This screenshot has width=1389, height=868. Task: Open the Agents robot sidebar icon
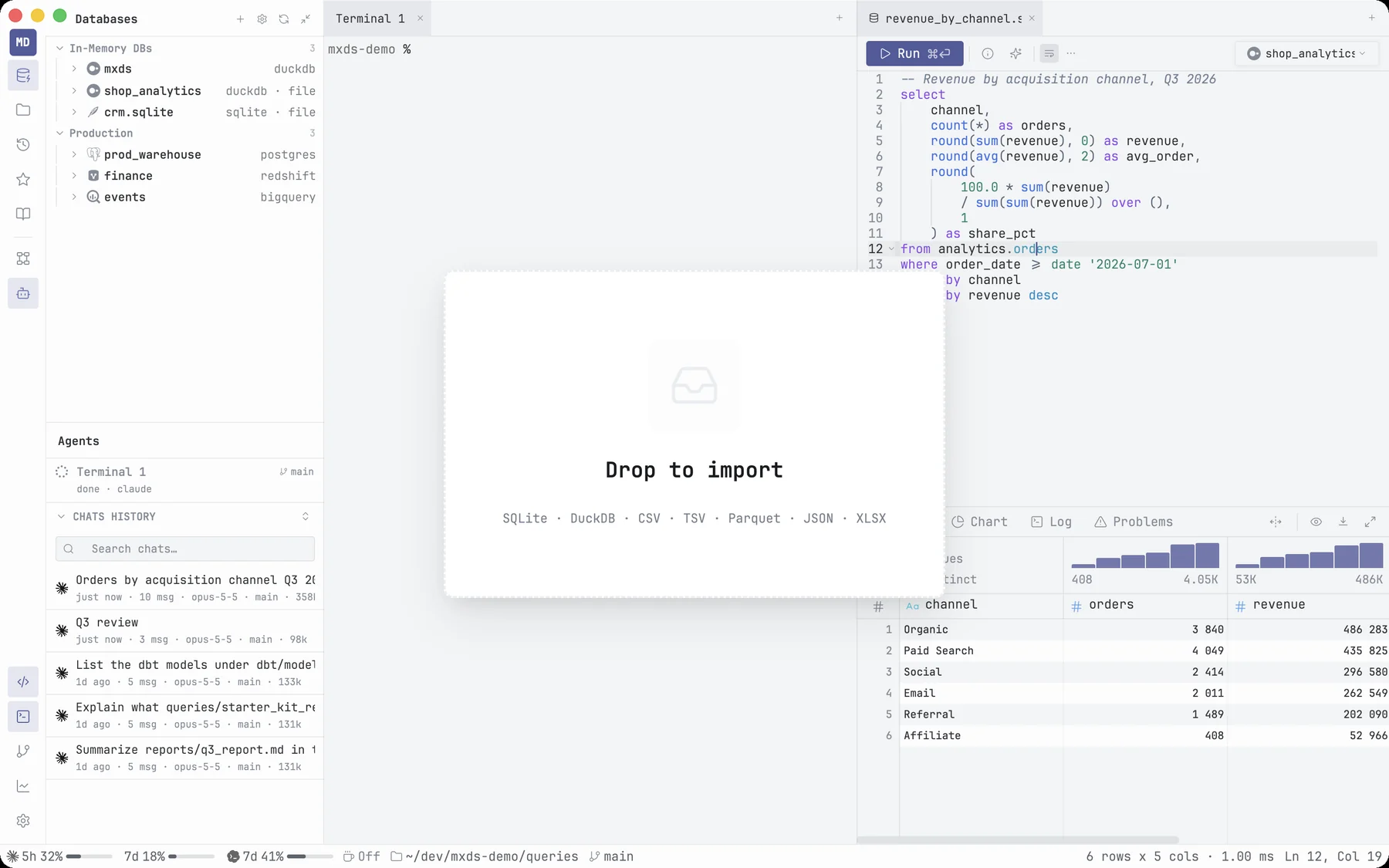(x=23, y=293)
